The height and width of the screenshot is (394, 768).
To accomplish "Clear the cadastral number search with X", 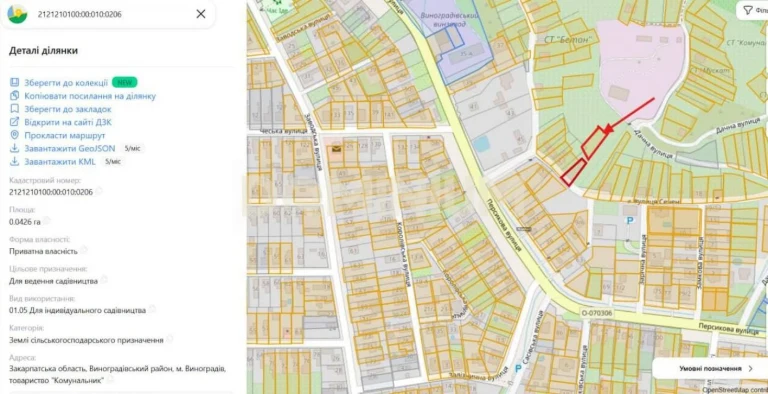I will tap(201, 14).
